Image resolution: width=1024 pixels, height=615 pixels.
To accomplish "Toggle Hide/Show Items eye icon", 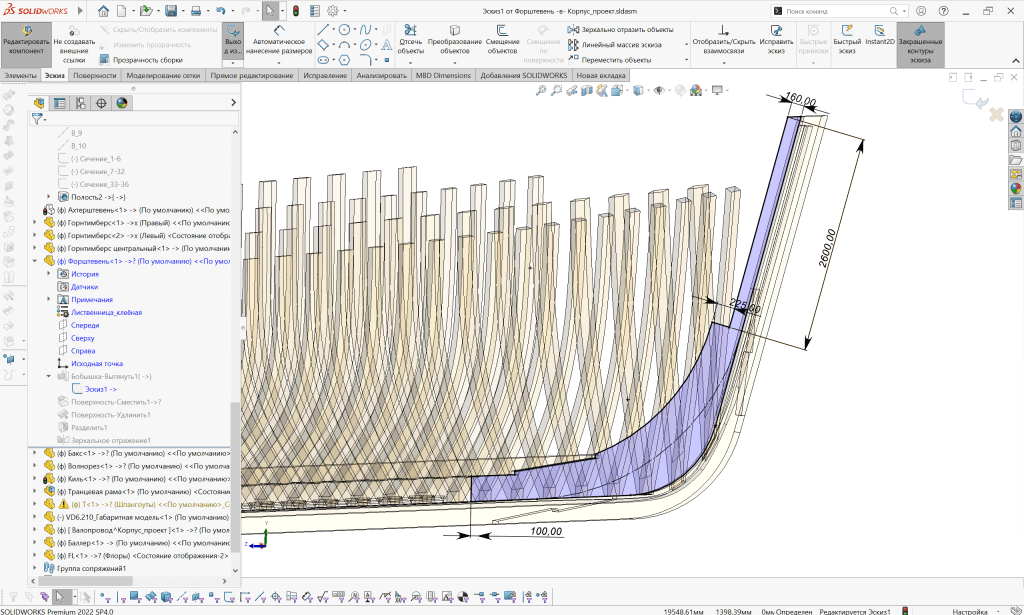I will point(658,90).
